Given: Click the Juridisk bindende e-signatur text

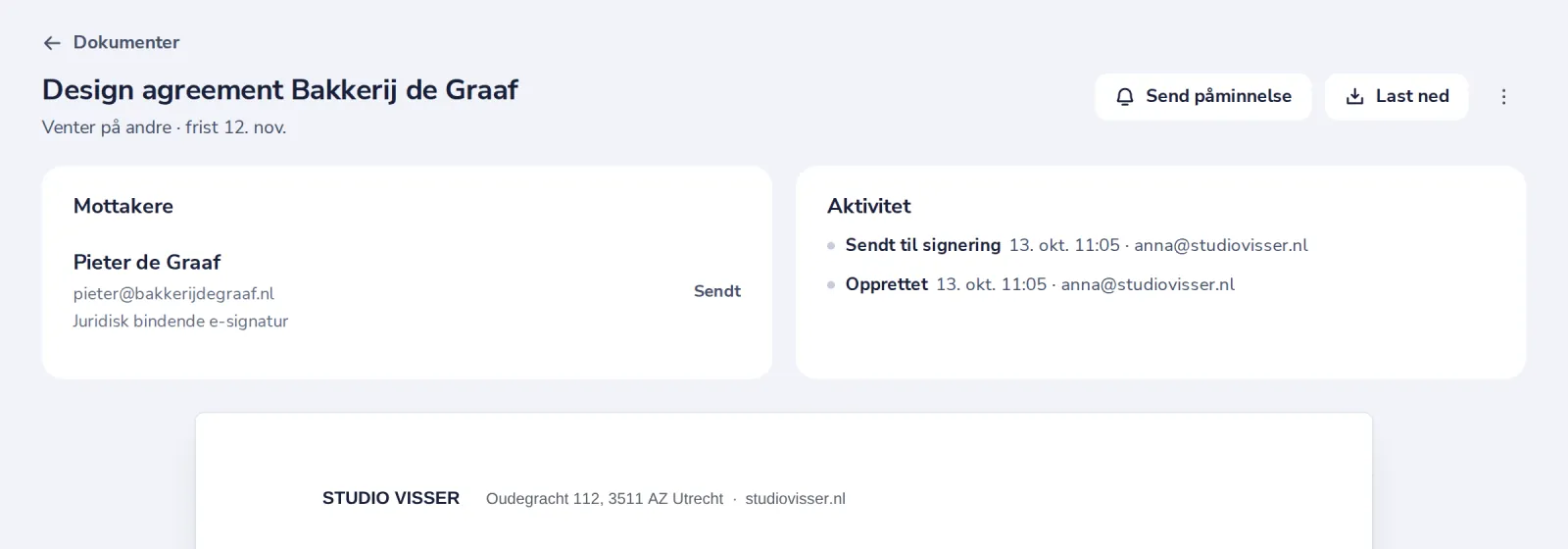Looking at the screenshot, I should 180,321.
